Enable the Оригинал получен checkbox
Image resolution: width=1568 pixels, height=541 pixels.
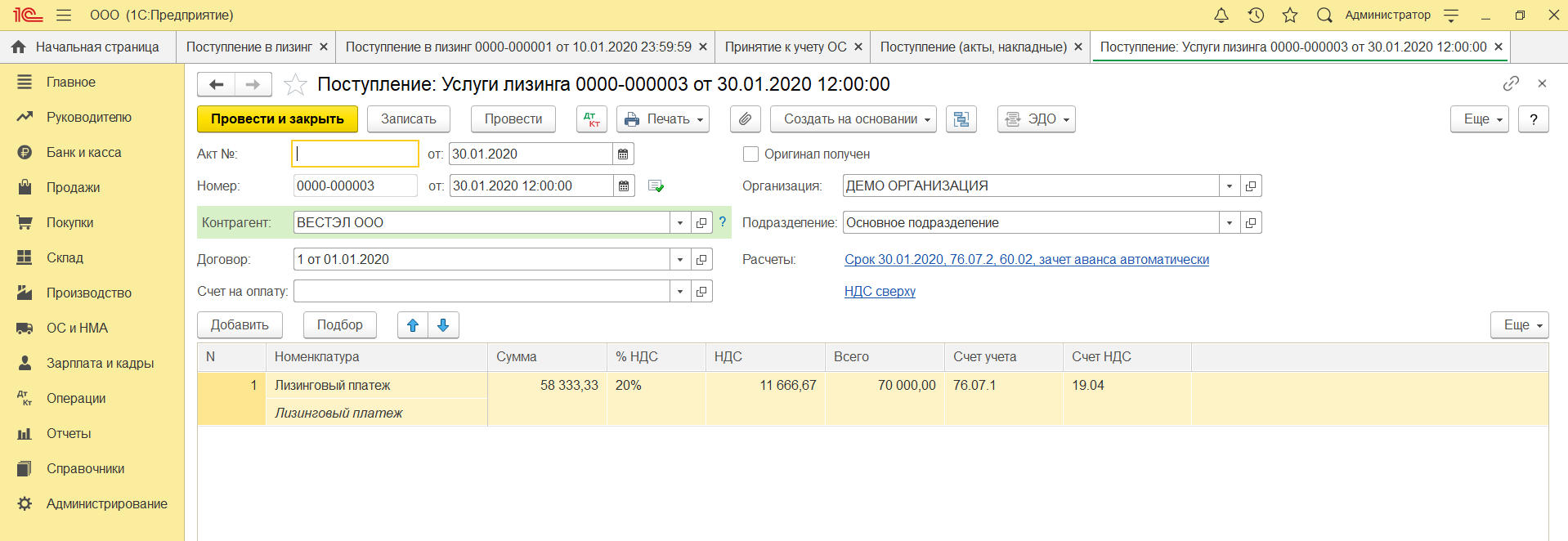coord(750,154)
